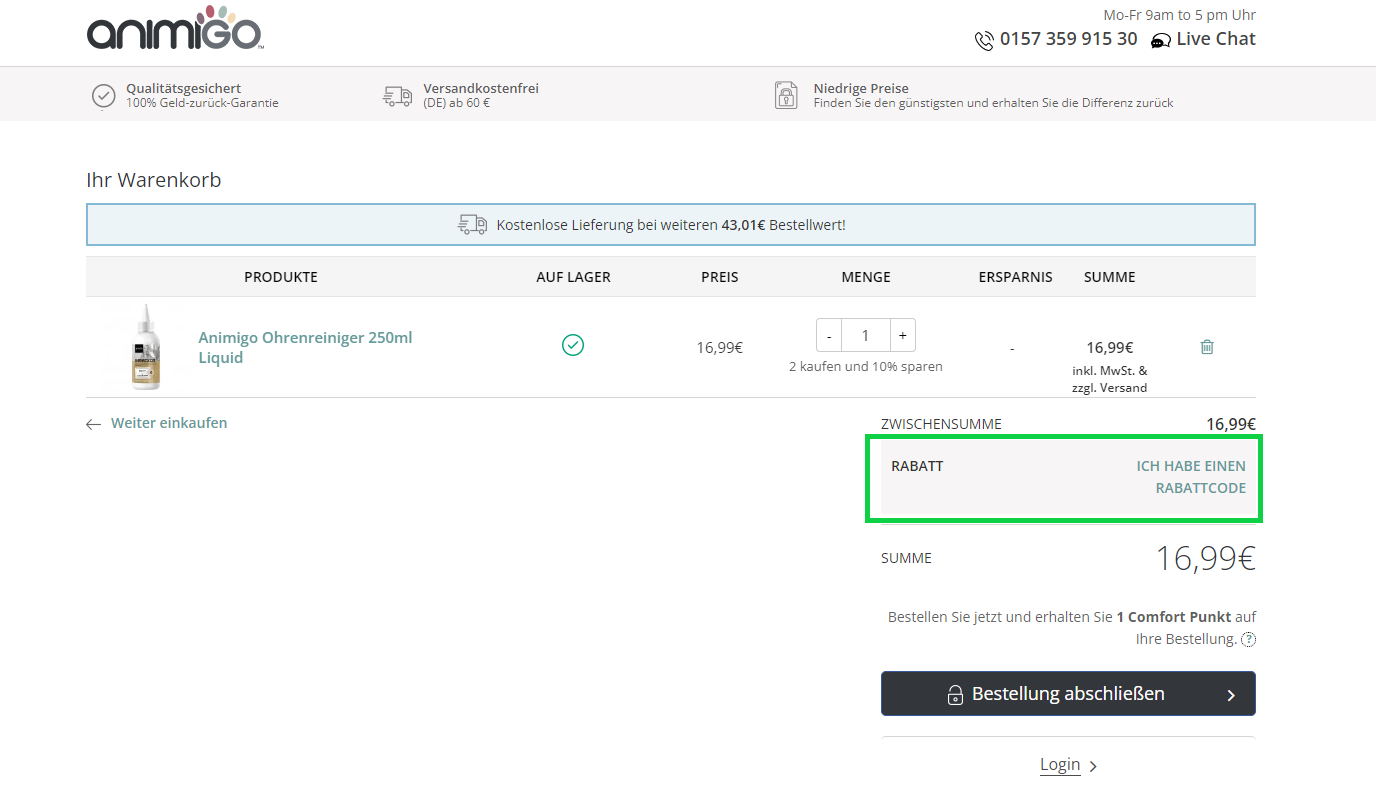Click the green in-stock check icon
The width and height of the screenshot is (1376, 788).
tap(573, 345)
